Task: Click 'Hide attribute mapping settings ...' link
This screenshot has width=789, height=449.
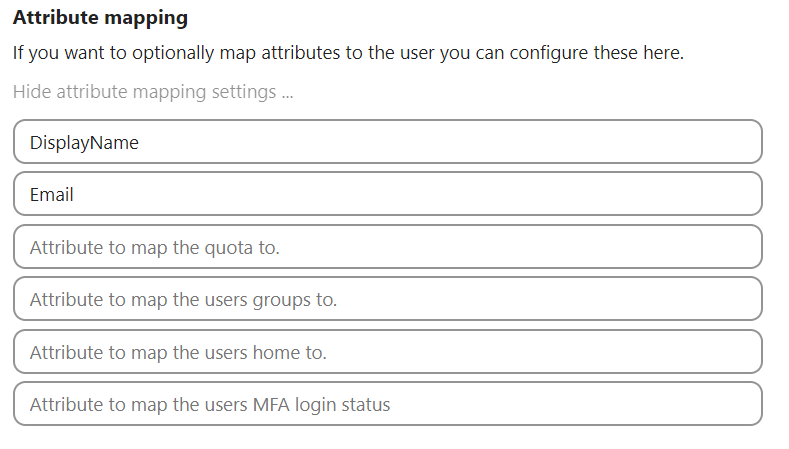Action: [153, 92]
